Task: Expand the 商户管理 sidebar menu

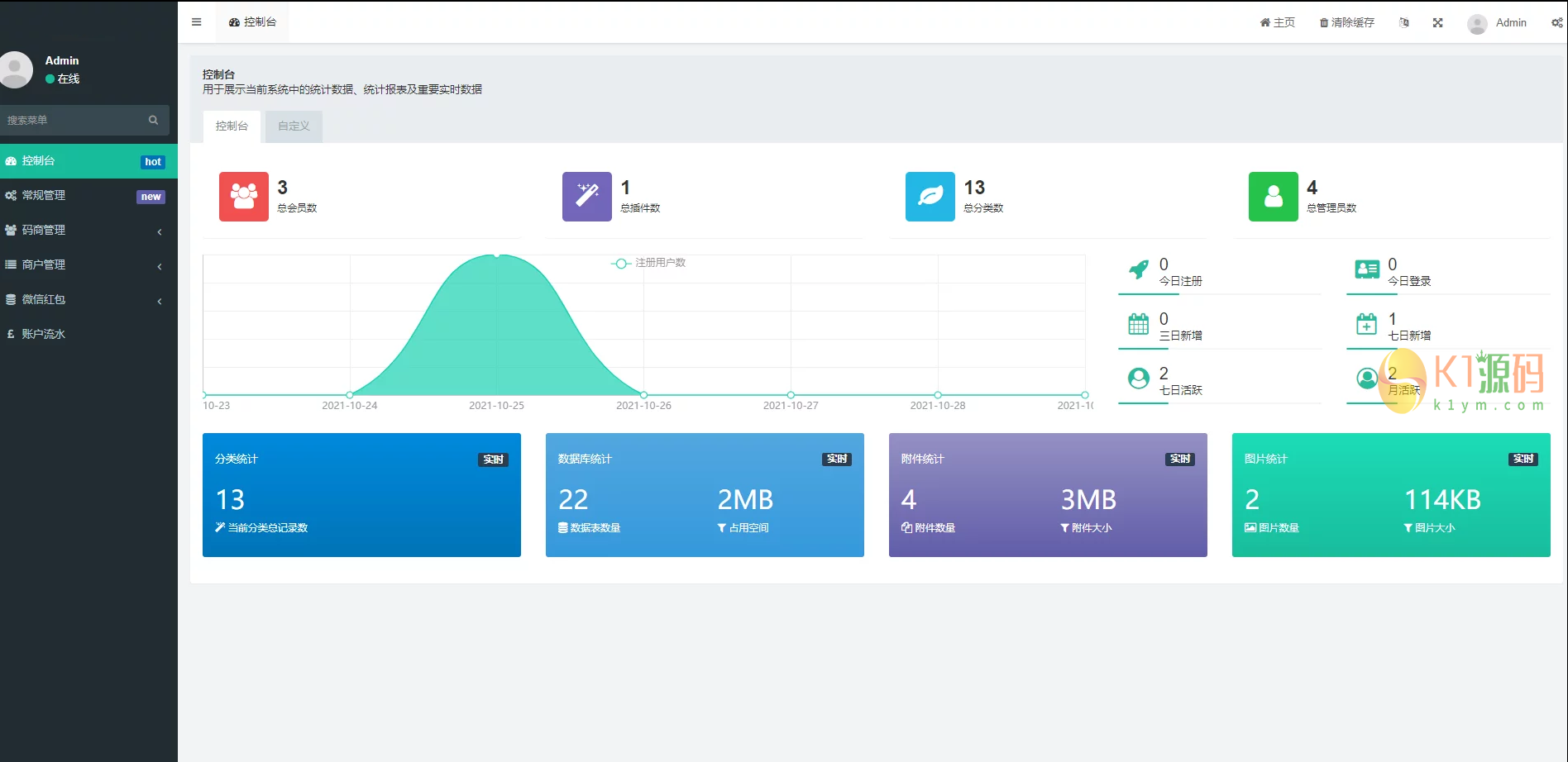Action: tap(83, 265)
